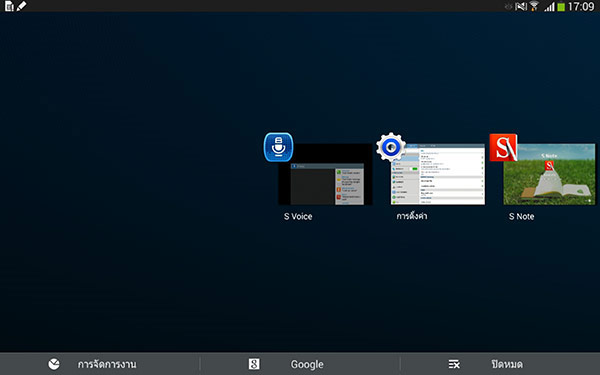This screenshot has height=375, width=600.
Task: Tap the close-all list icon
Action: [x=454, y=364]
